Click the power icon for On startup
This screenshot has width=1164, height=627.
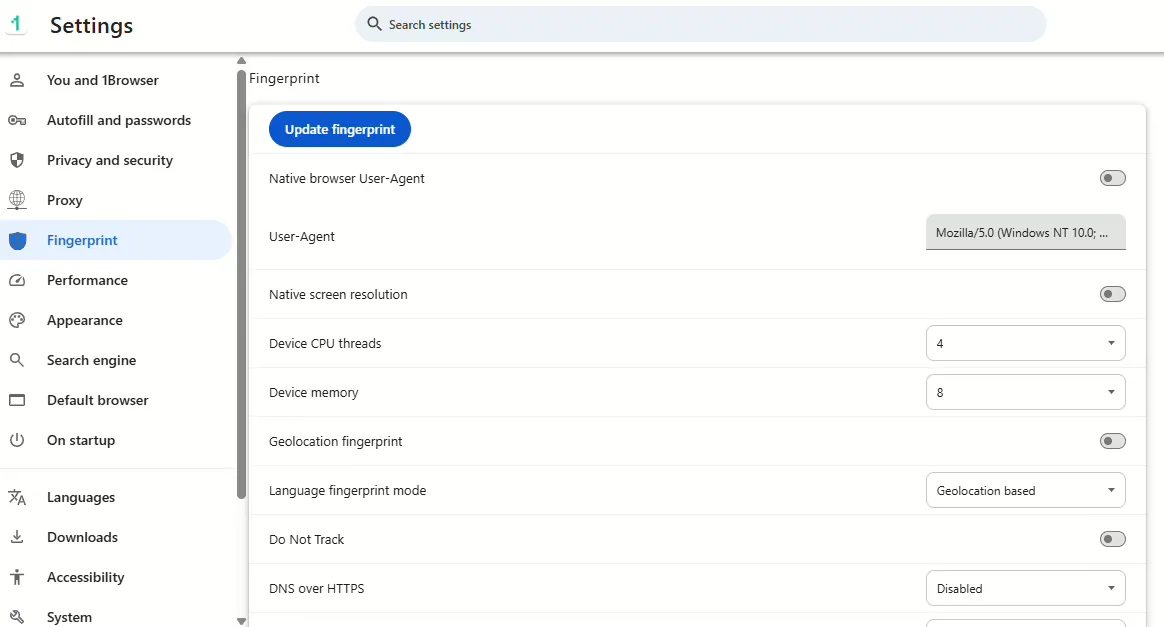[17, 440]
